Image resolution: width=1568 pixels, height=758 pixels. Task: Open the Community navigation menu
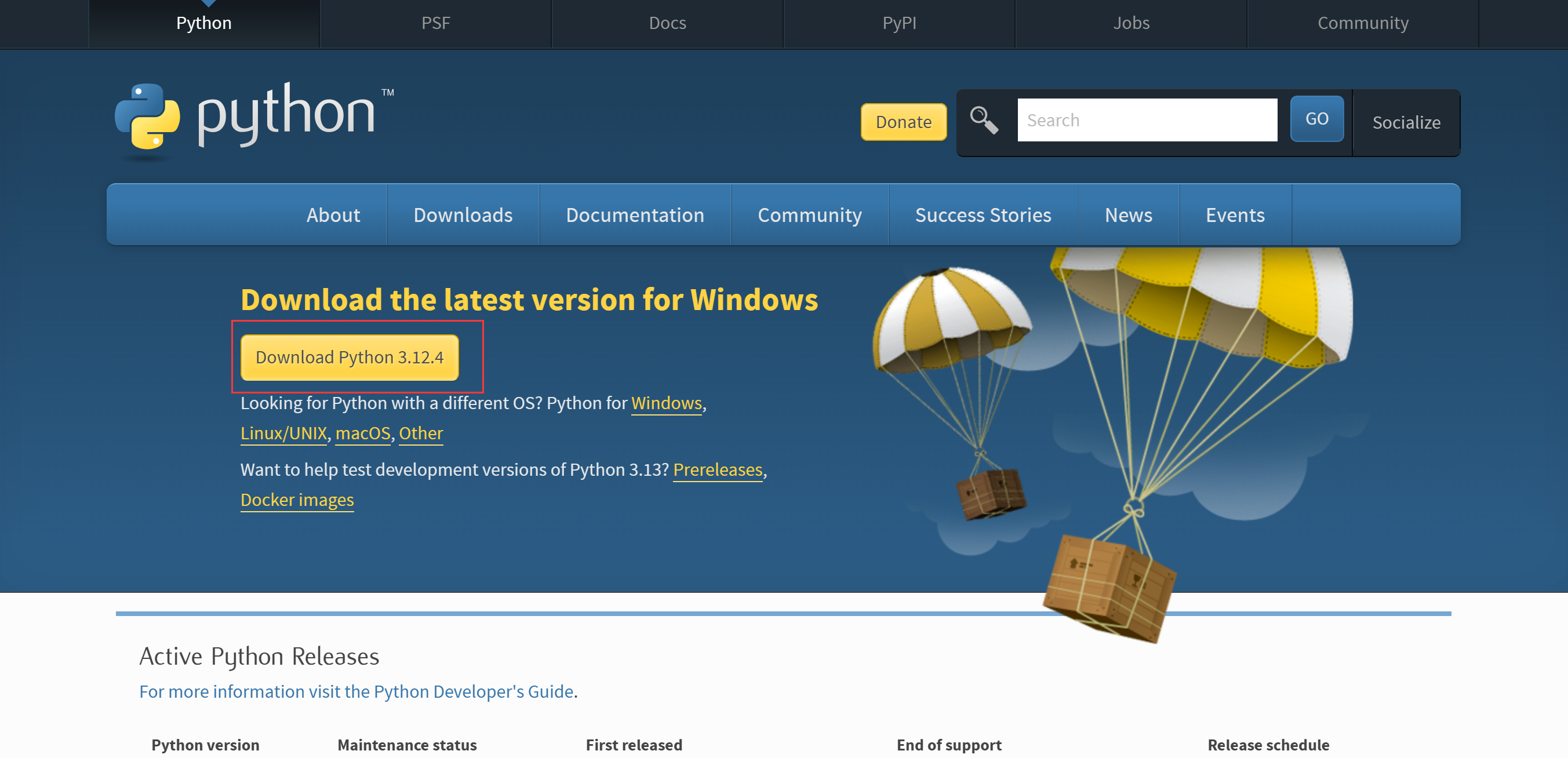pos(810,214)
